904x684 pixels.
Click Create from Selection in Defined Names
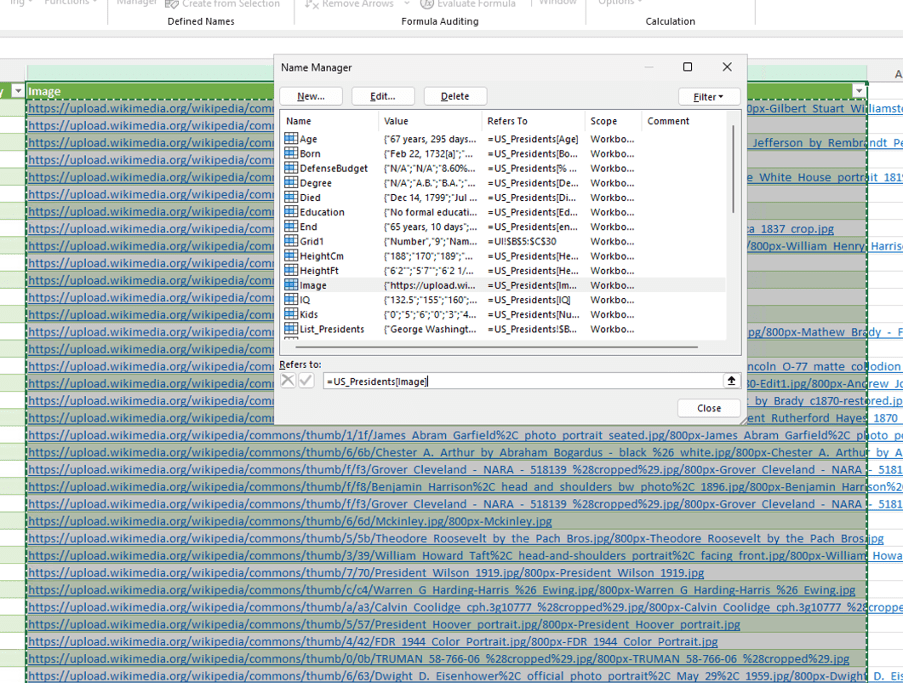[x=222, y=4]
